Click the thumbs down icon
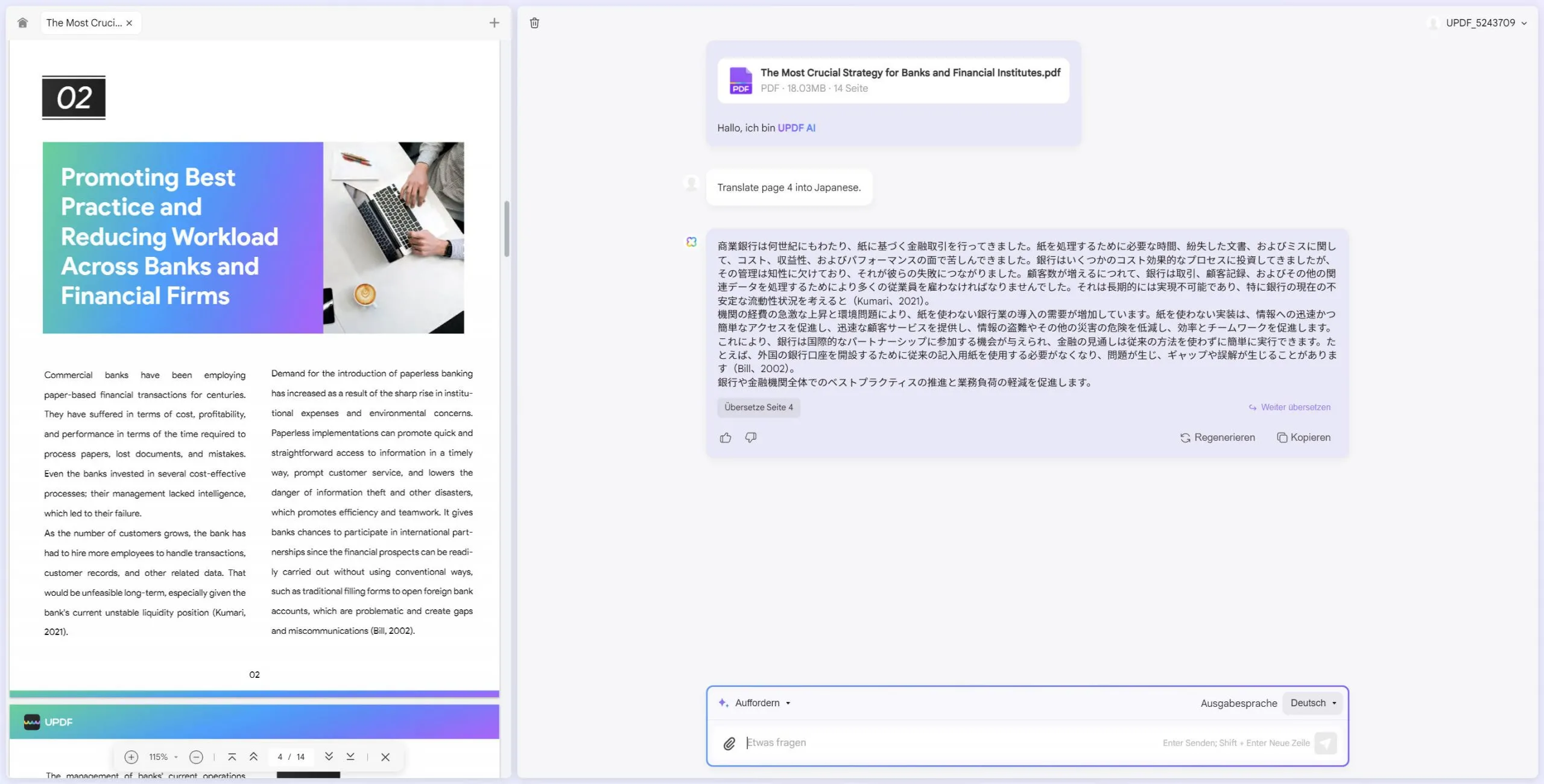The height and width of the screenshot is (784, 1544). click(751, 438)
